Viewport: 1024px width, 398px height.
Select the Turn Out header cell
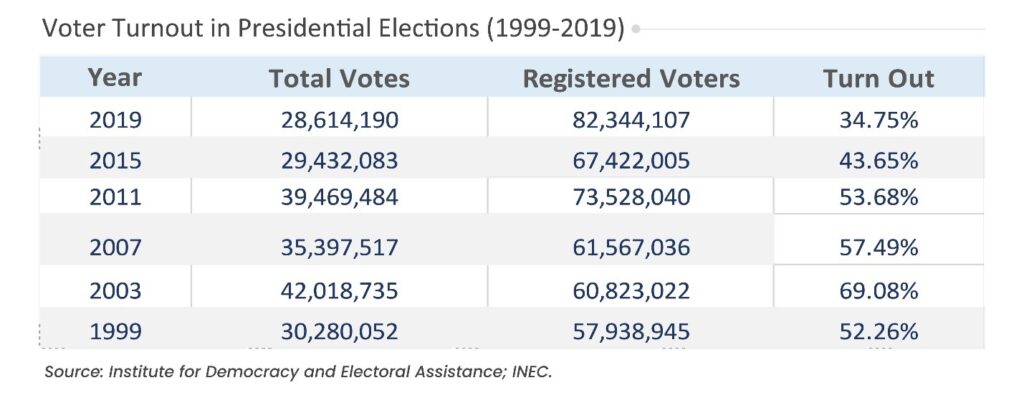pos(878,78)
